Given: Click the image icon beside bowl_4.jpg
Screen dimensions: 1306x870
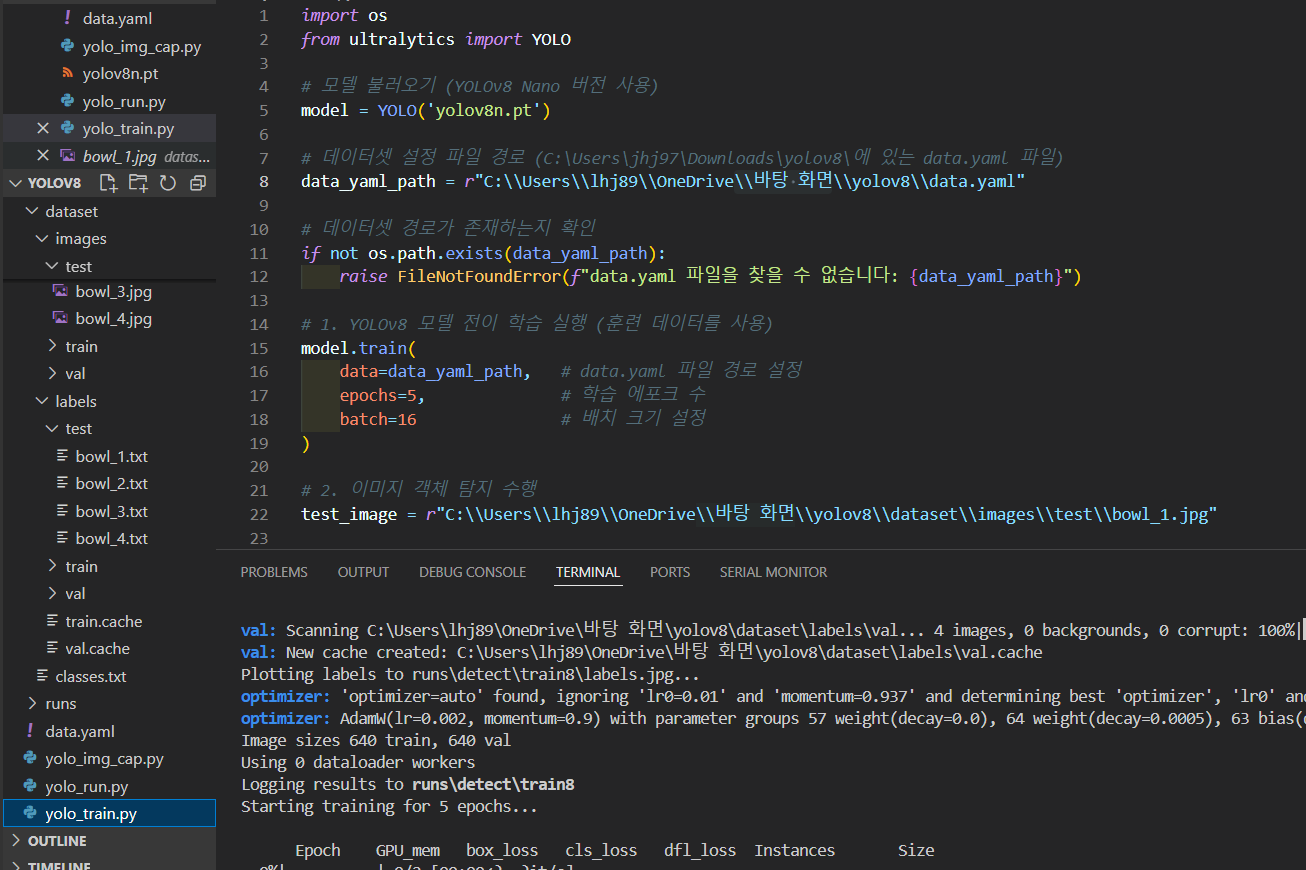Looking at the screenshot, I should pos(60,319).
